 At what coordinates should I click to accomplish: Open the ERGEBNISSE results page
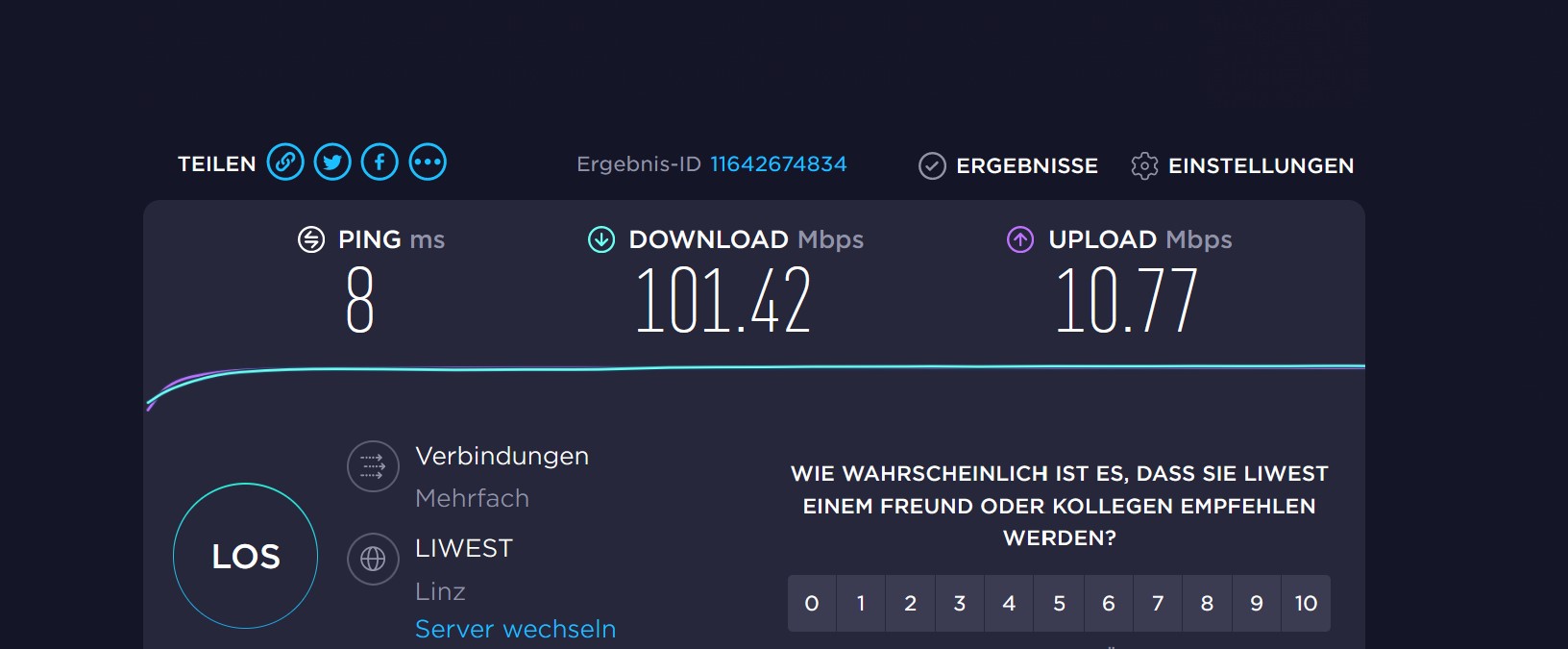tap(1009, 166)
